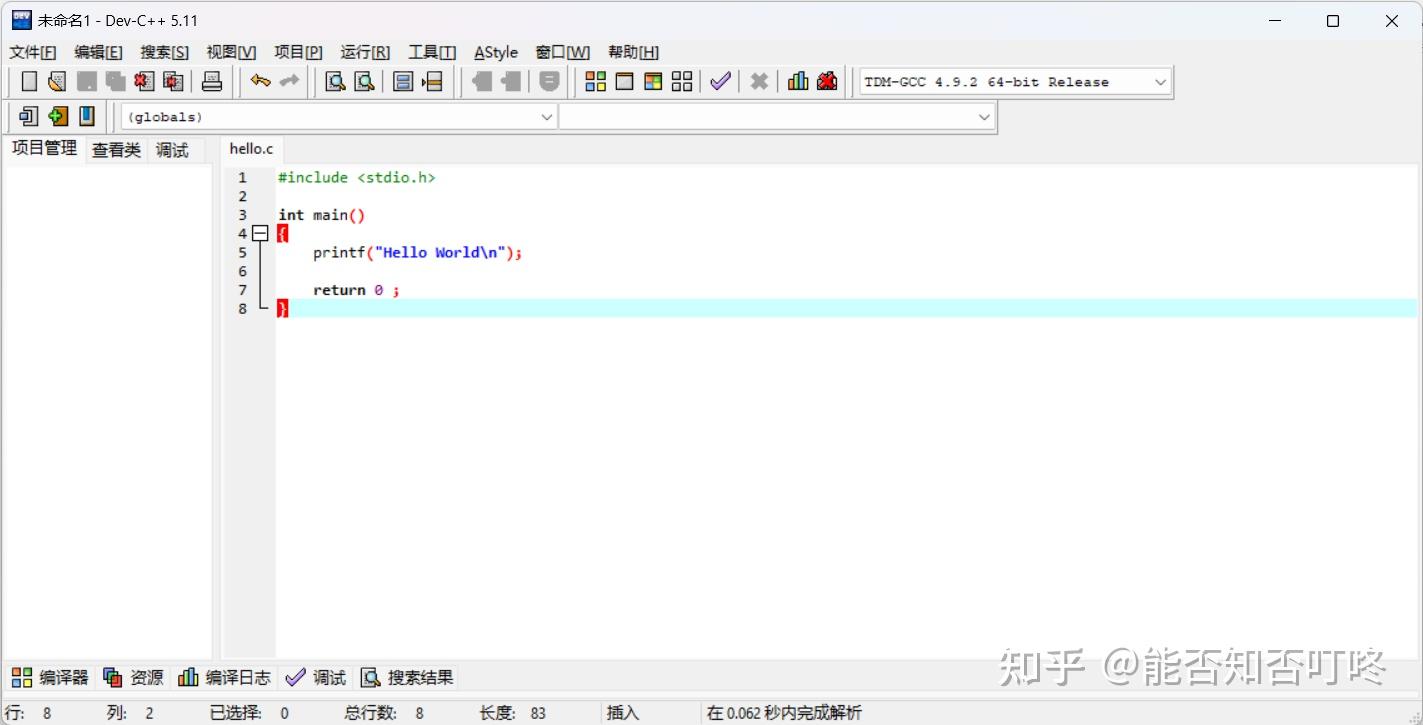Click the 插入 mode indicator in status bar
1423x725 pixels.
[x=621, y=712]
